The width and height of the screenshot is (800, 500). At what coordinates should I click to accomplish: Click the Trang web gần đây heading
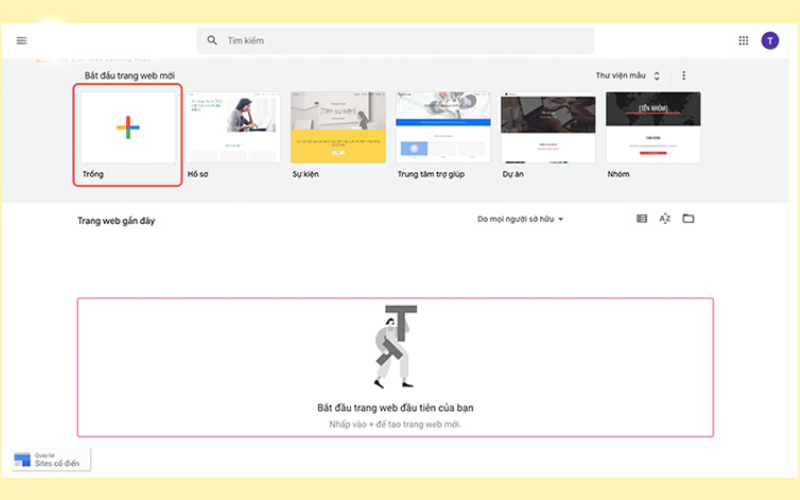click(116, 220)
